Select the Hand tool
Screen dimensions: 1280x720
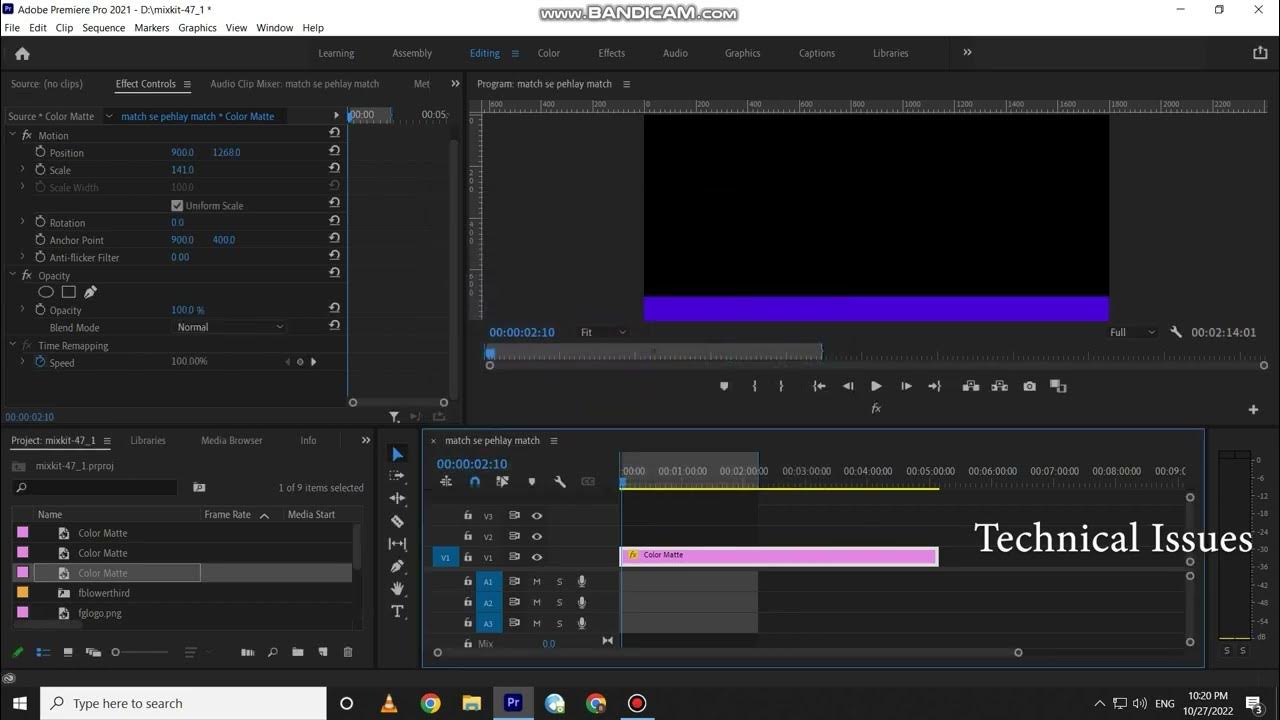coord(397,588)
